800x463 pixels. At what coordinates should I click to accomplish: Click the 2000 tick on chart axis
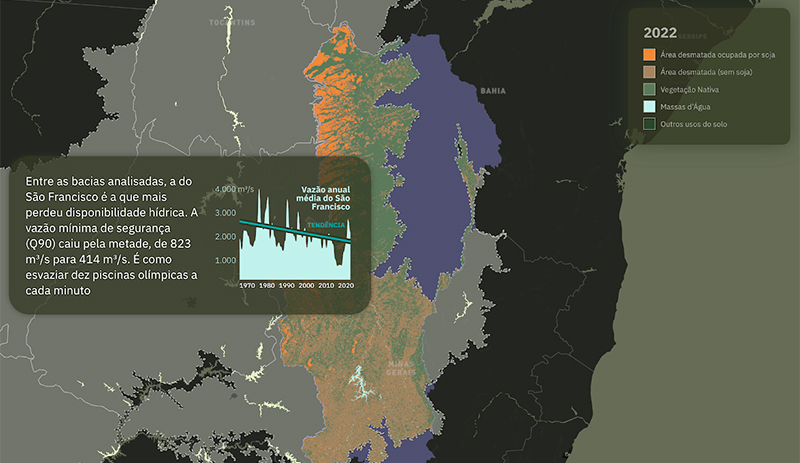pos(306,285)
